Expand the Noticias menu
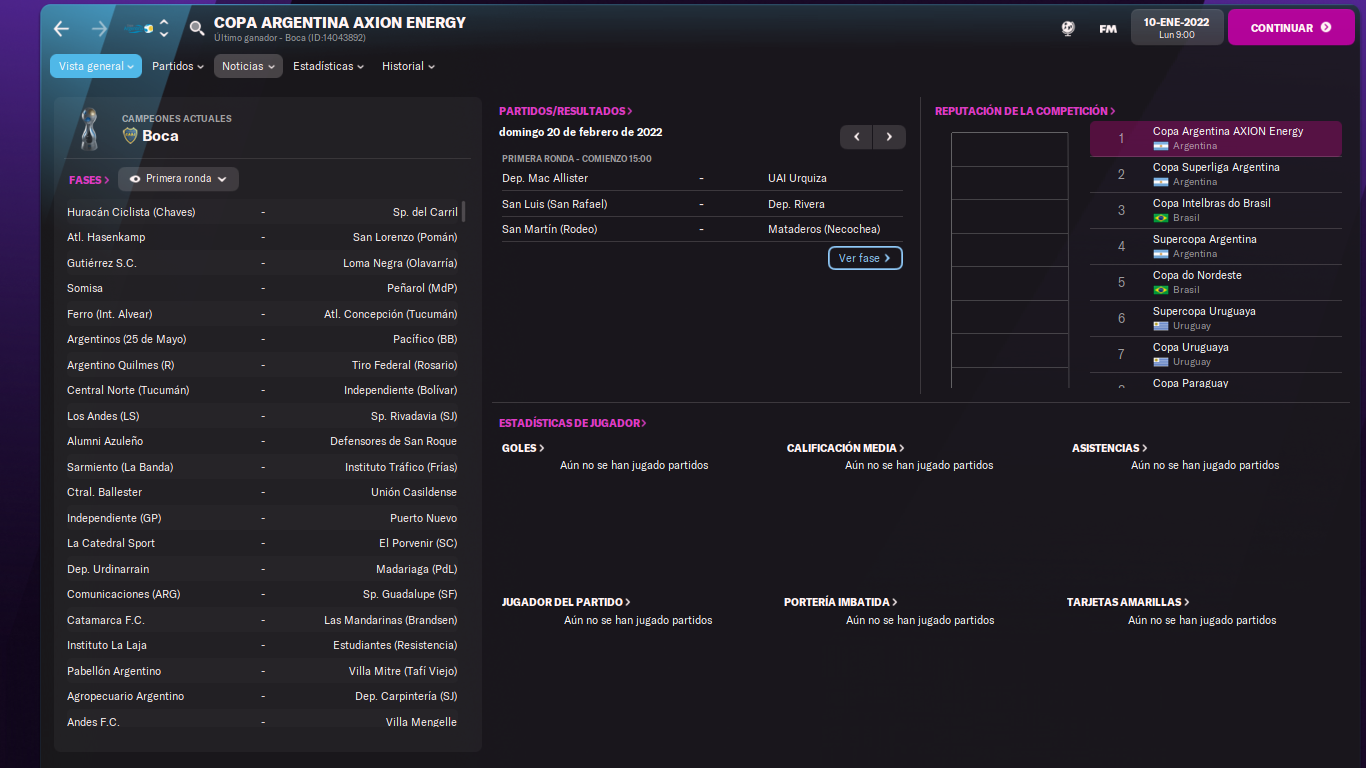Viewport: 1366px width, 768px height. point(248,66)
